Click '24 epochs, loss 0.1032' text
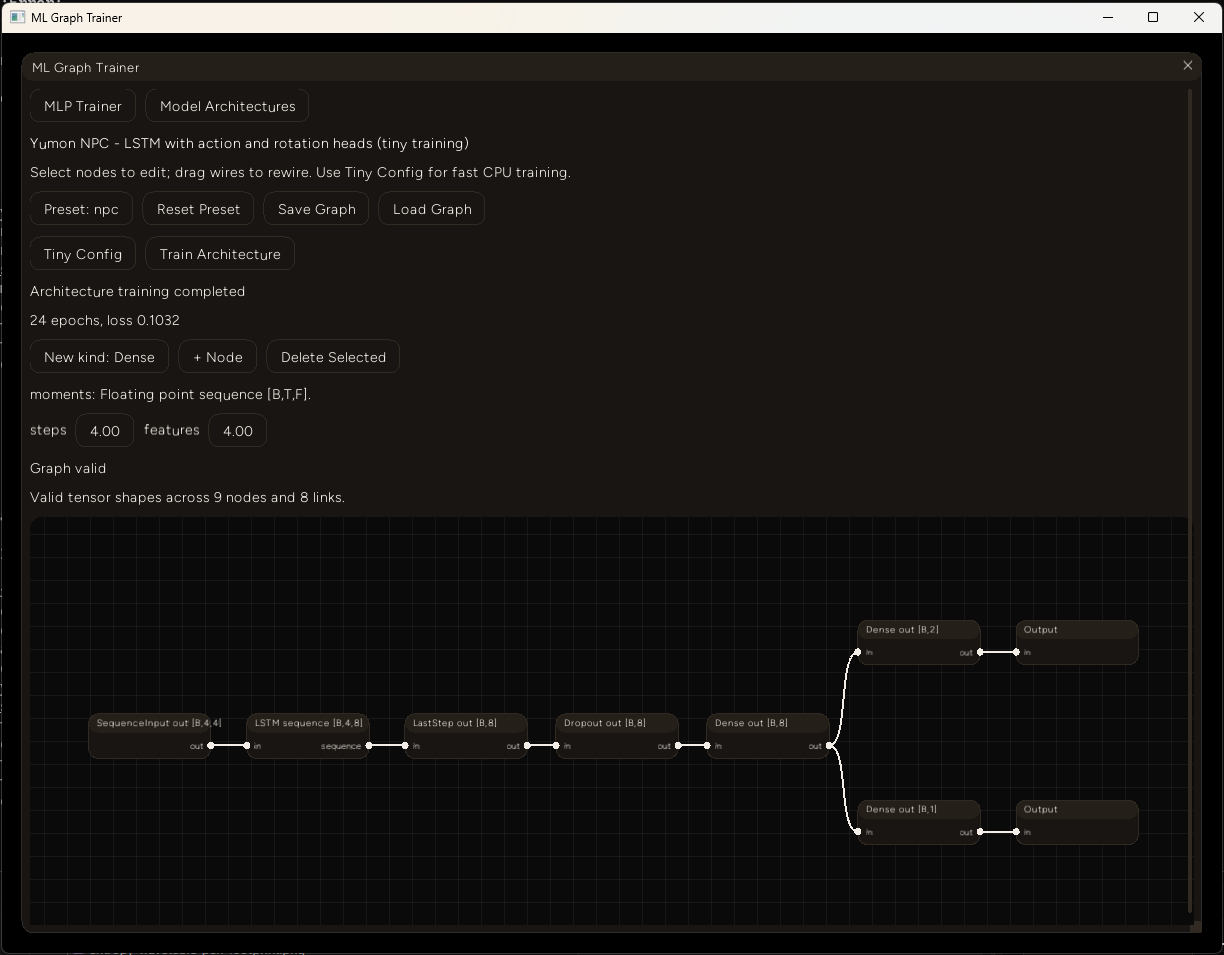The width and height of the screenshot is (1224, 955). coord(105,320)
